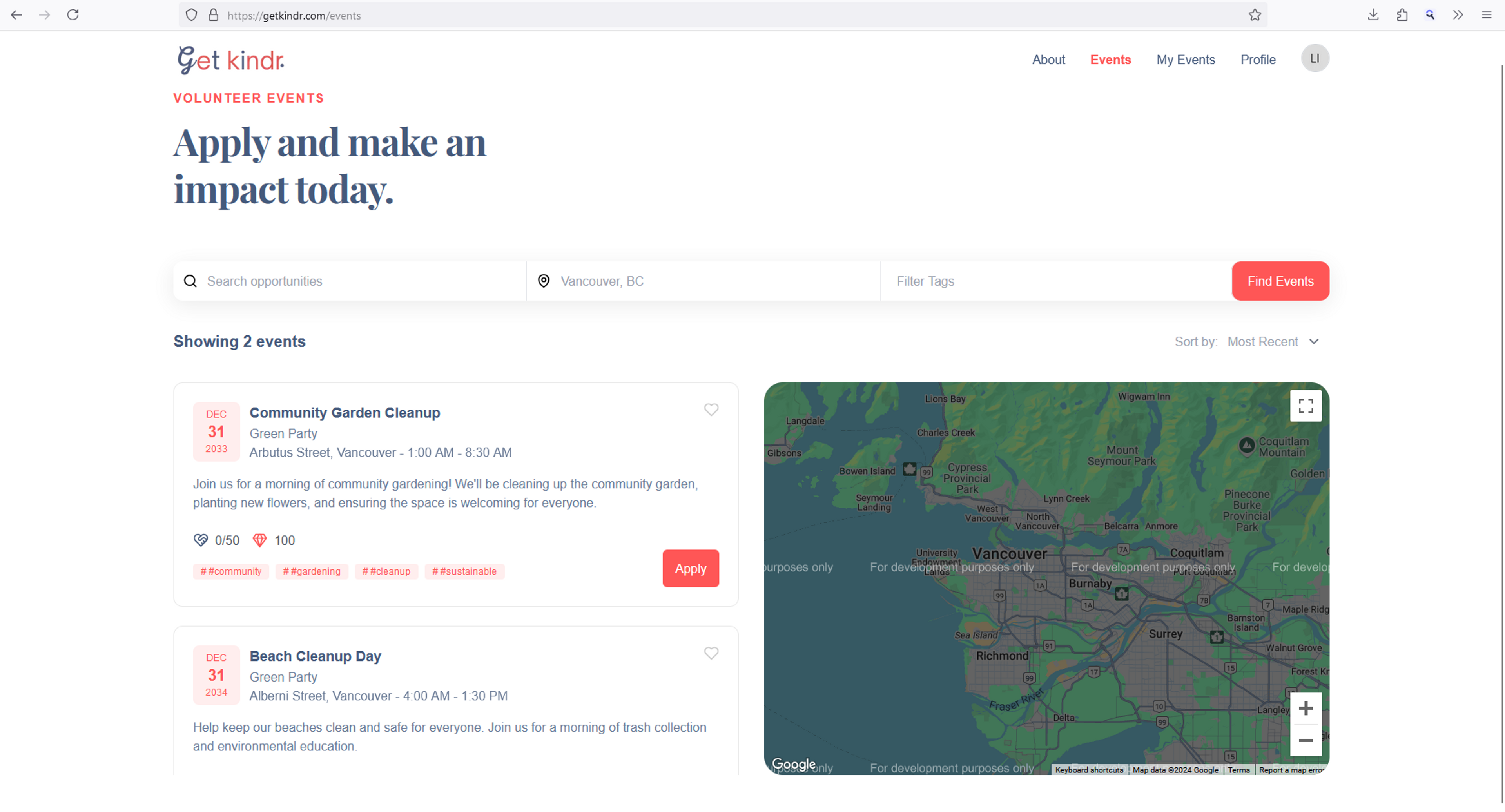Open the Sort by Most Recent dropdown
The height and width of the screenshot is (812, 1505).
(1273, 342)
